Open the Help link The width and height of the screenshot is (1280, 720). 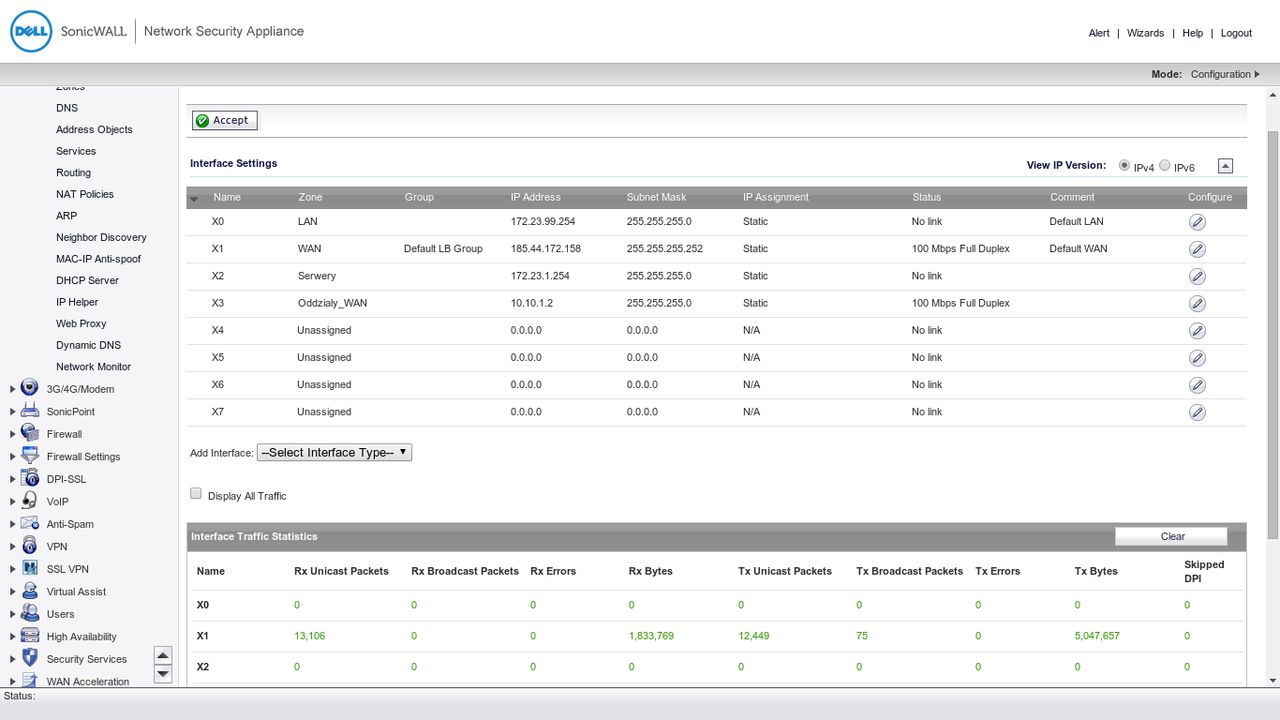(x=1192, y=33)
